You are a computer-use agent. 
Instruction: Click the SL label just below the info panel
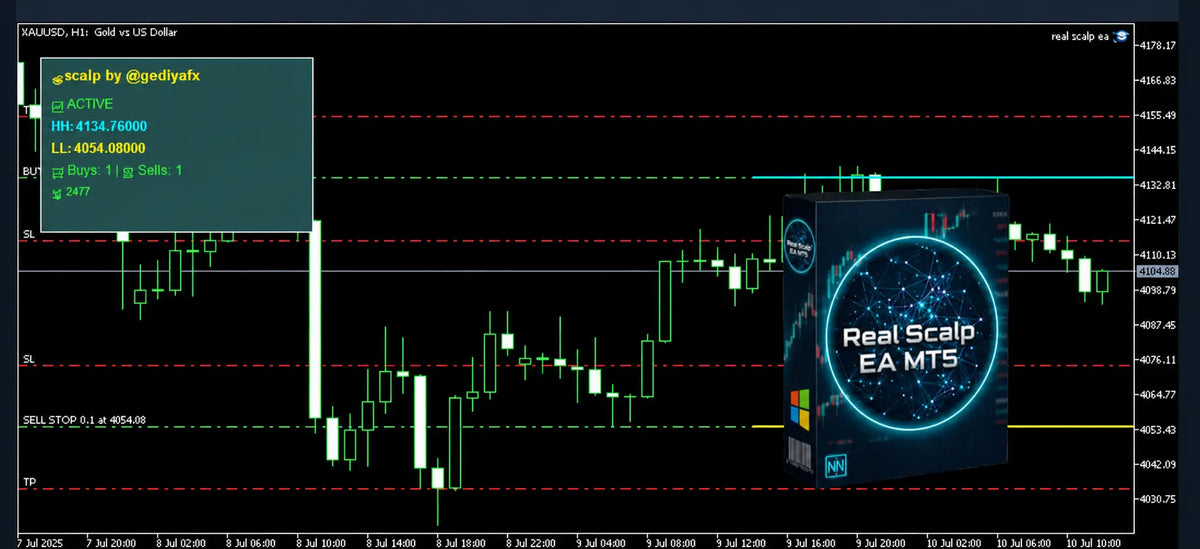coord(28,234)
